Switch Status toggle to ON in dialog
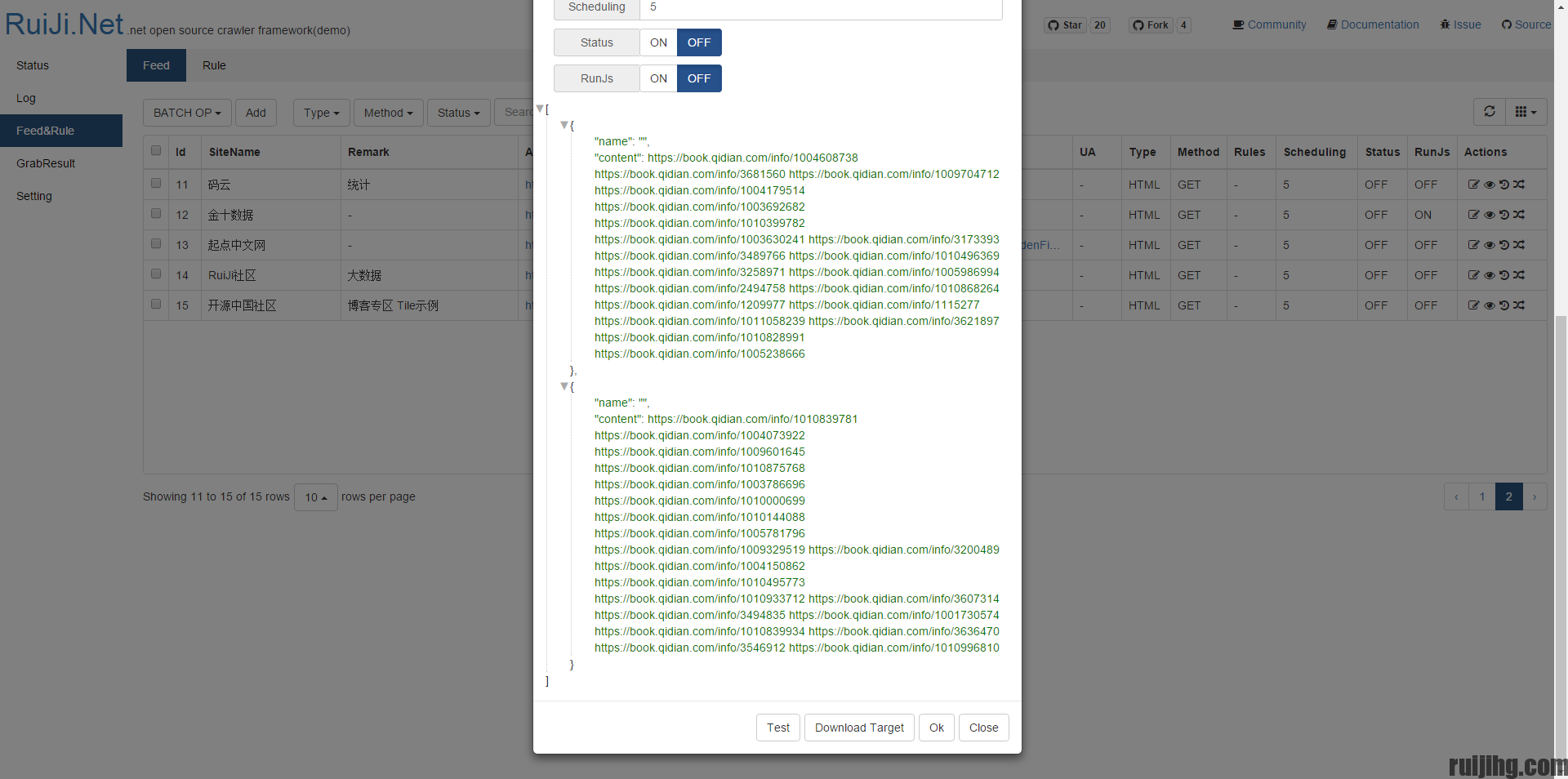Screen dimensions: 1568x779 point(658,42)
